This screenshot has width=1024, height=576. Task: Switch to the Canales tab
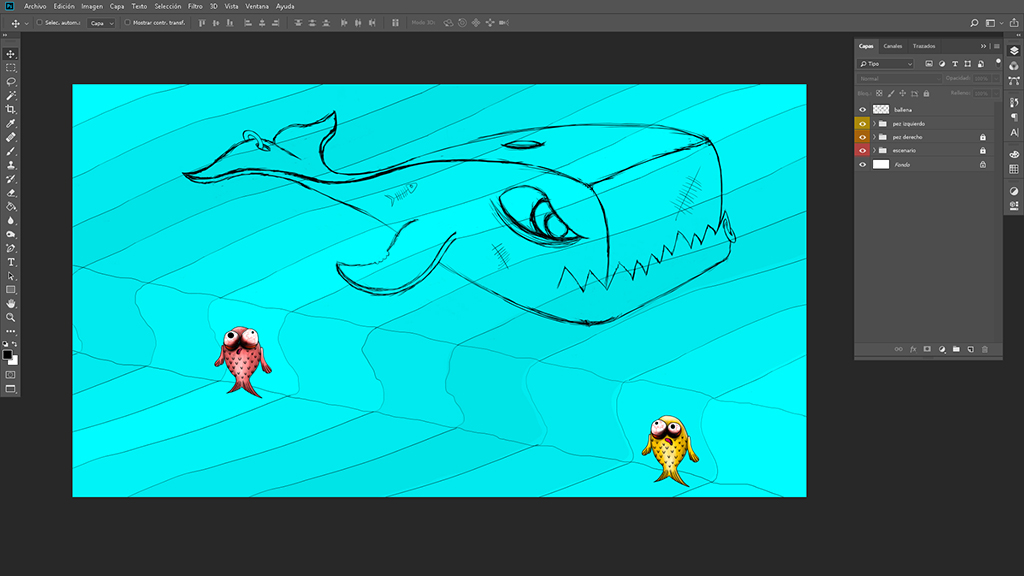(x=892, y=46)
